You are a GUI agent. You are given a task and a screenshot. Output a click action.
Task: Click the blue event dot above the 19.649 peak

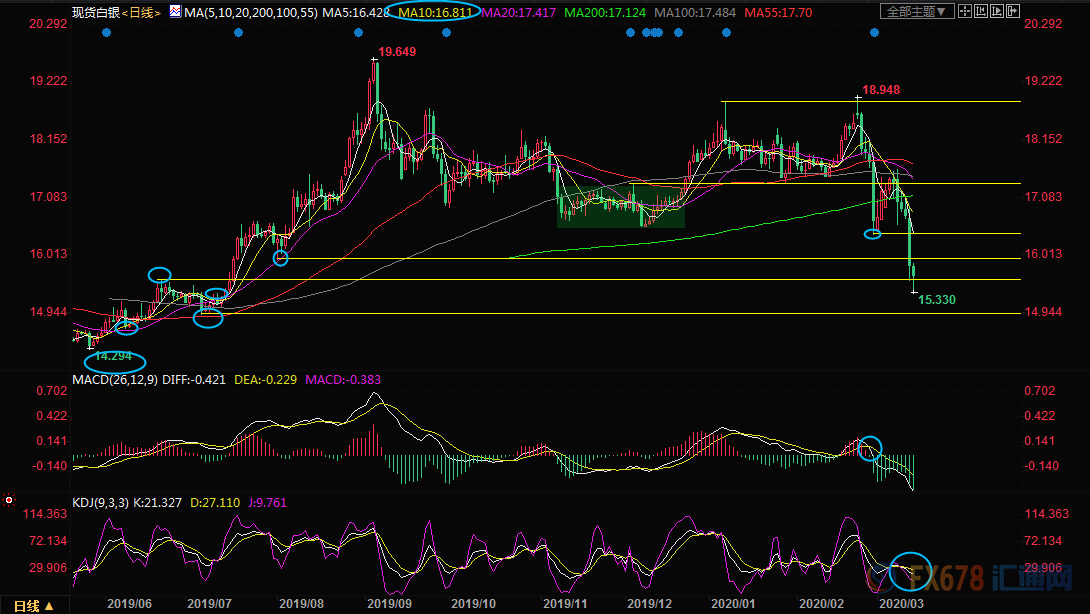(358, 33)
